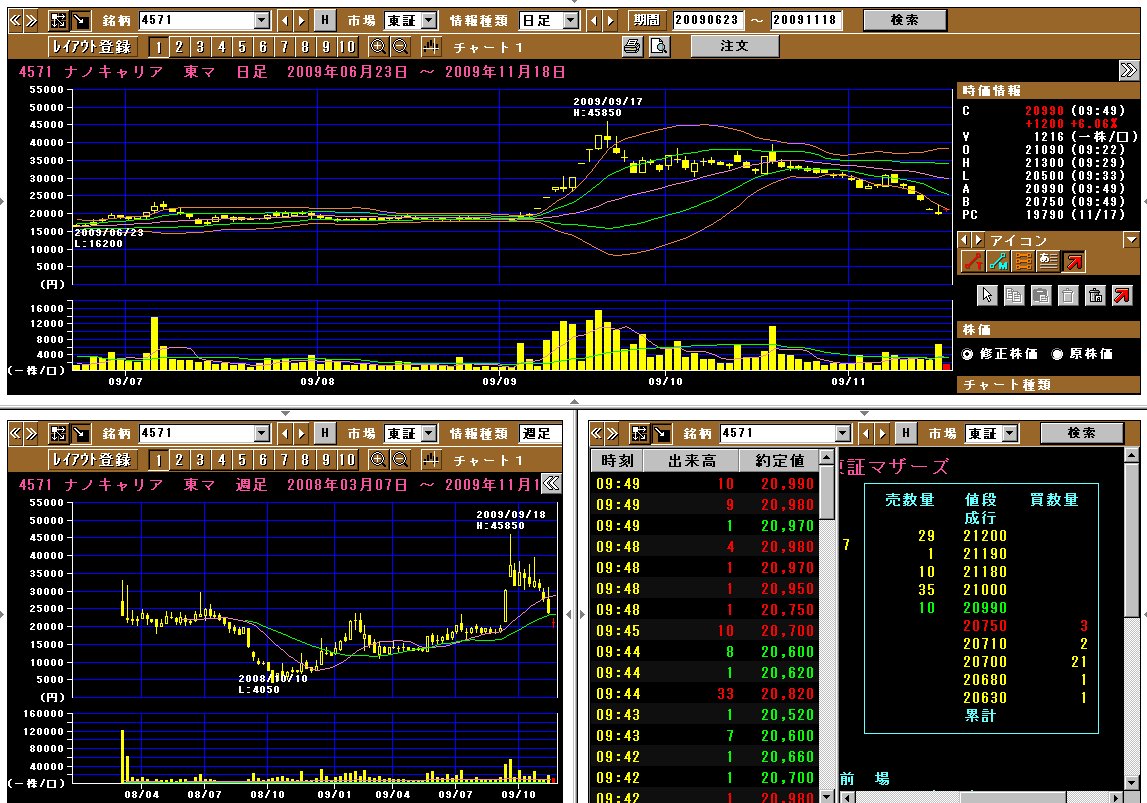Screen dimensions: 1147x803
Task: Open the 市場 dropdown in the top toolbar
Action: tap(428, 20)
